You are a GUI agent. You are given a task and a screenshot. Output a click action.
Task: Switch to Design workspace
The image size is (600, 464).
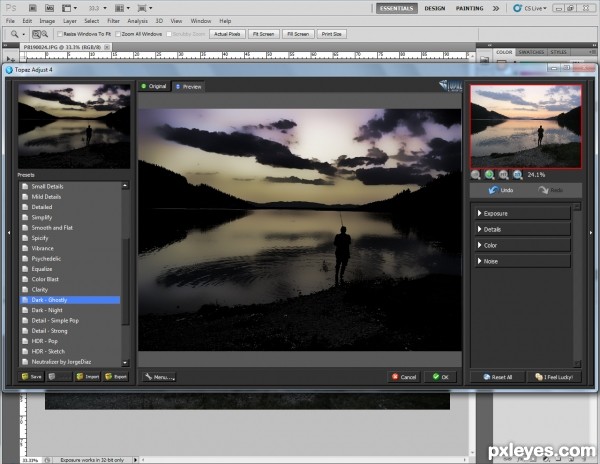tap(435, 8)
